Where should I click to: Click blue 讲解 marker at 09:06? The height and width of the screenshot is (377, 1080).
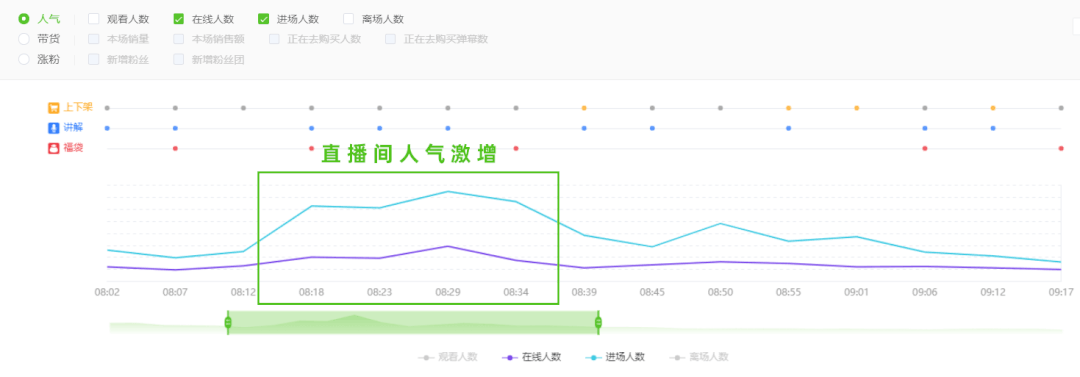[x=925, y=128]
